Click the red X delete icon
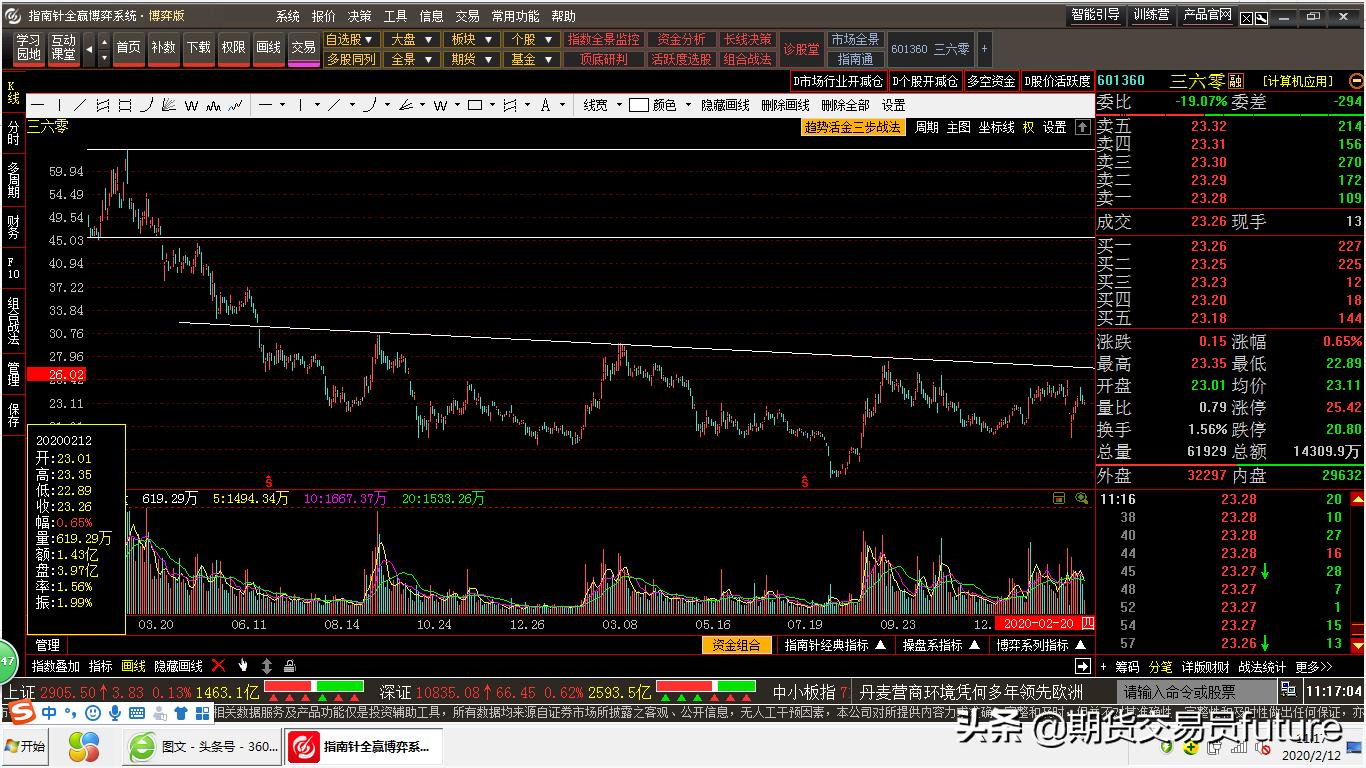Image resolution: width=1366 pixels, height=768 pixels. pos(218,665)
